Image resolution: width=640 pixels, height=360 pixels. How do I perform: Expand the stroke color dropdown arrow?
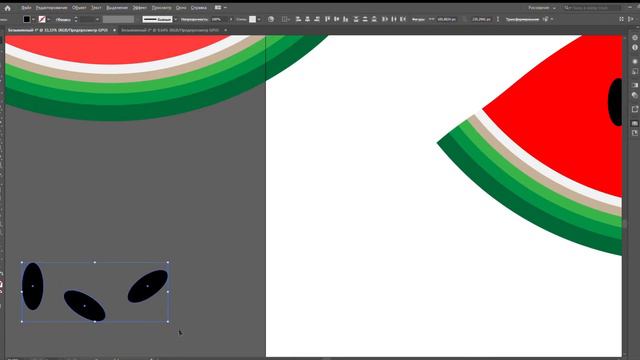coord(49,19)
